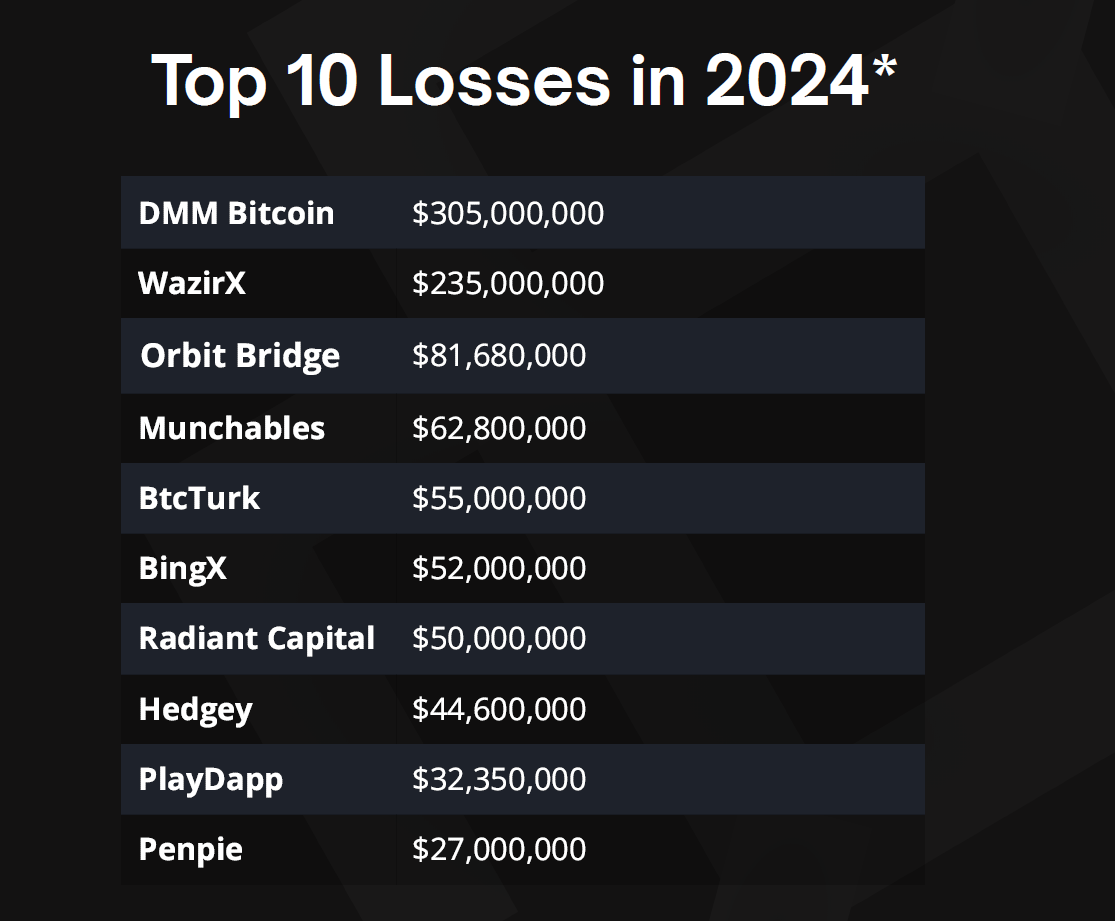Click the Munchables name
Image resolution: width=1115 pixels, height=921 pixels.
[231, 428]
